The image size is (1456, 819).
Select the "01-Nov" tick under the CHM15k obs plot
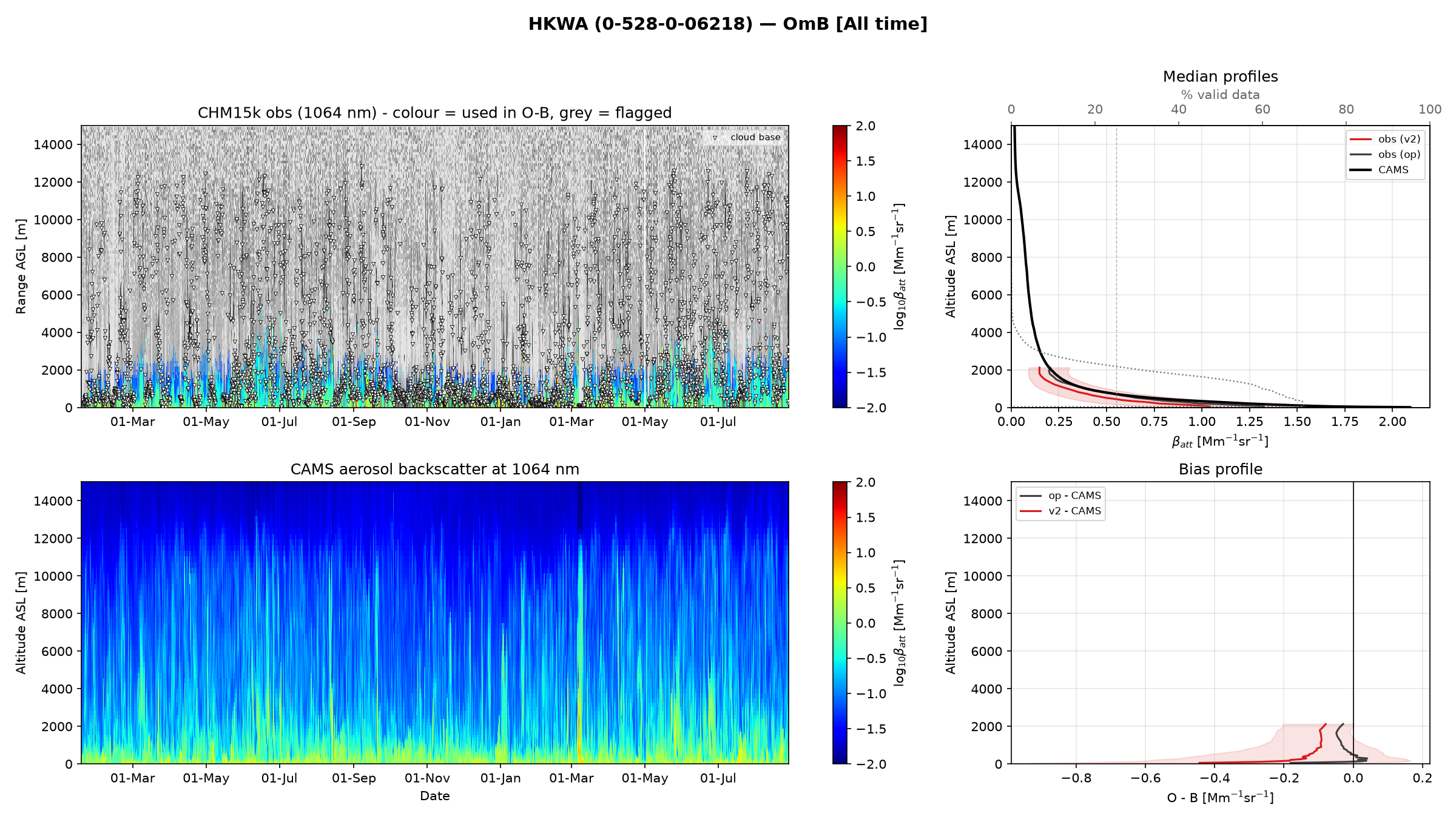tap(427, 422)
